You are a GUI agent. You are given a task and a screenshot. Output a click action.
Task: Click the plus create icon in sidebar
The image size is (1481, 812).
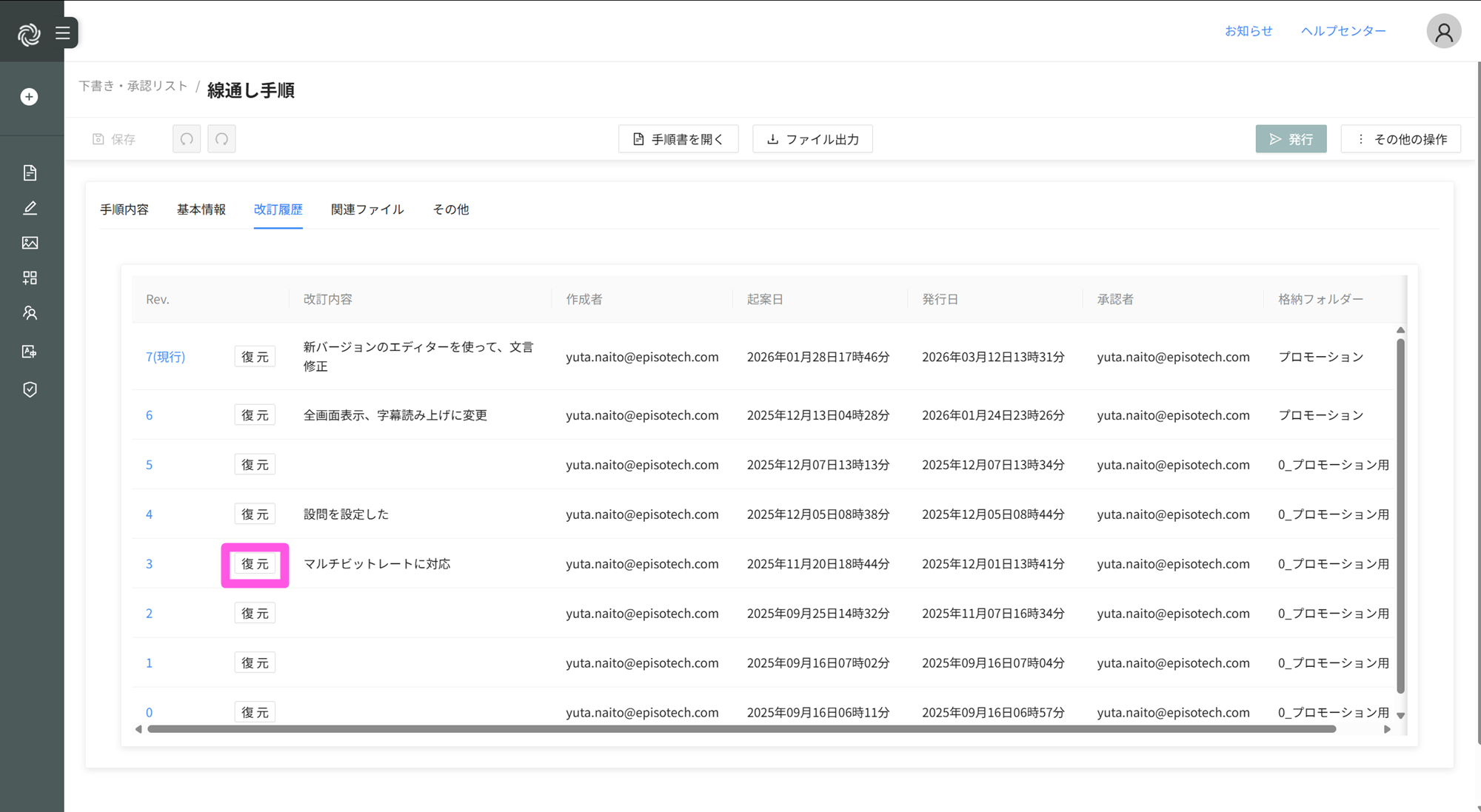click(30, 97)
